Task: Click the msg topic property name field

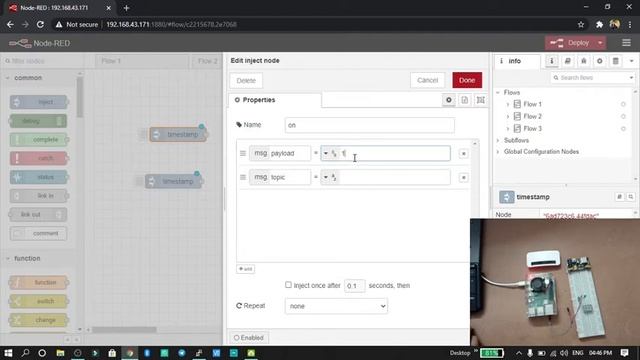Action: 280,177
